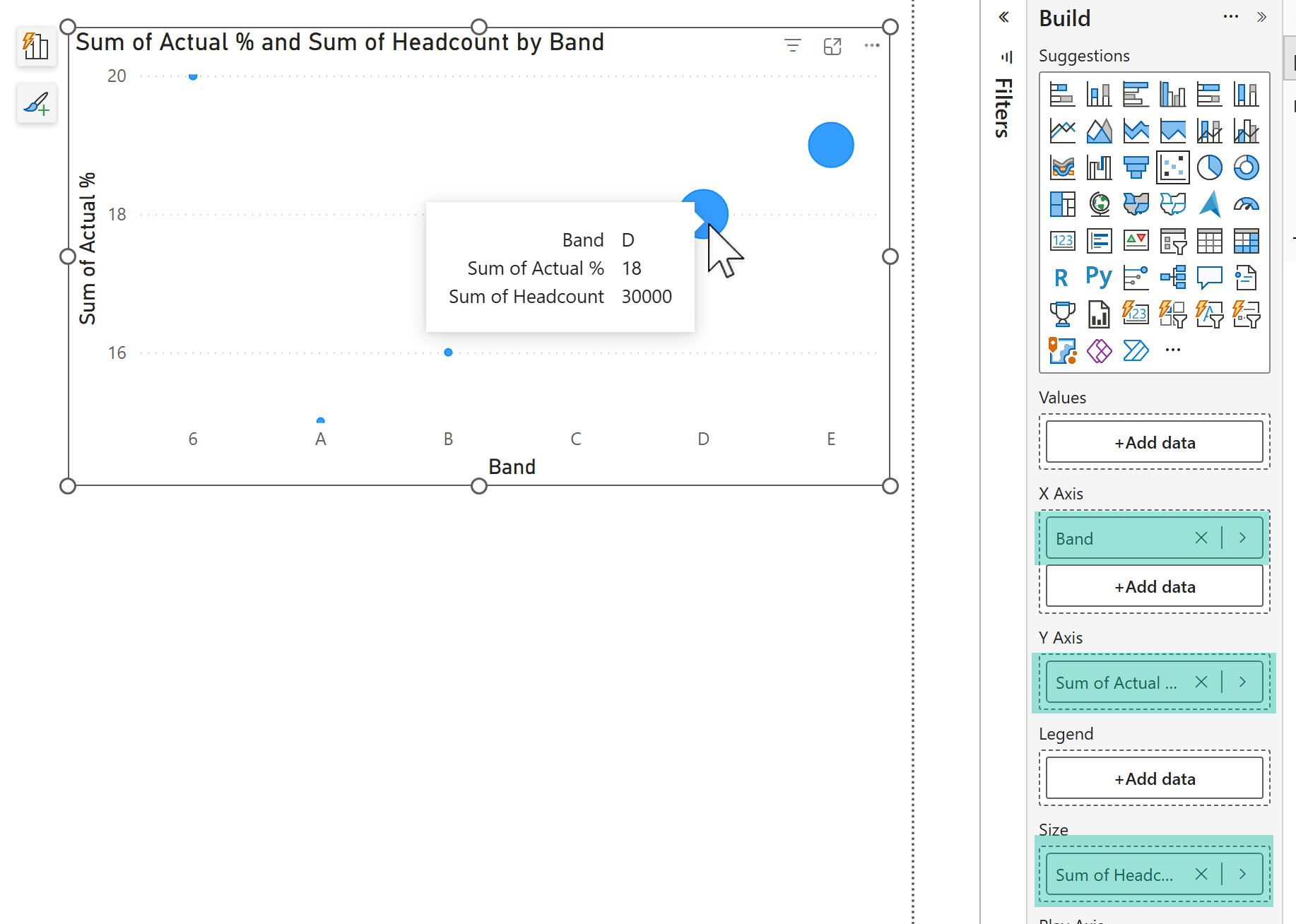Open more options on chart header

tap(872, 46)
